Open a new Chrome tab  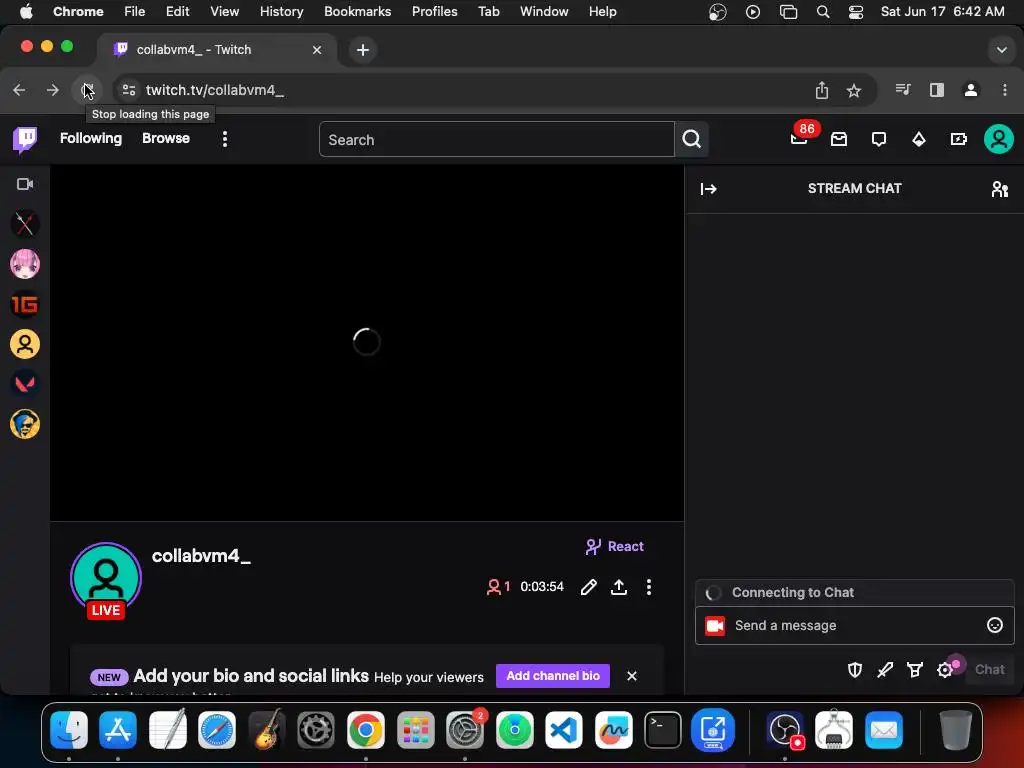[x=362, y=50]
